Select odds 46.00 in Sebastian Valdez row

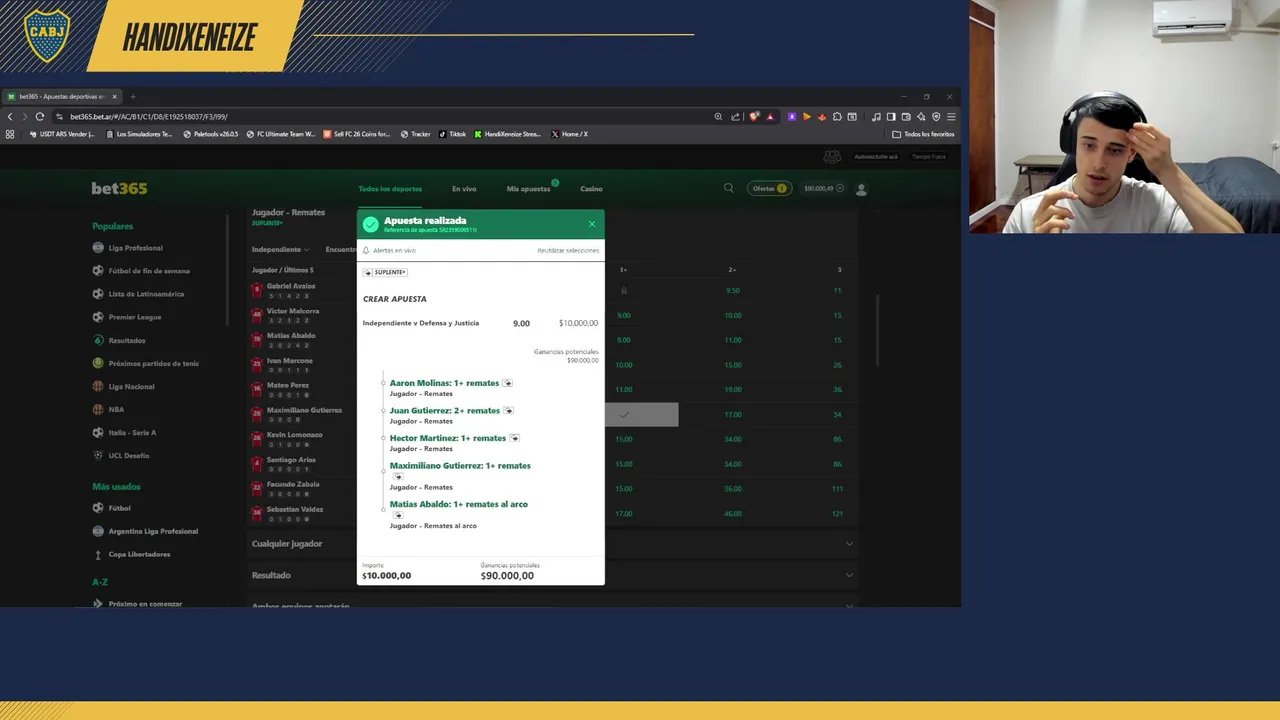tap(732, 513)
